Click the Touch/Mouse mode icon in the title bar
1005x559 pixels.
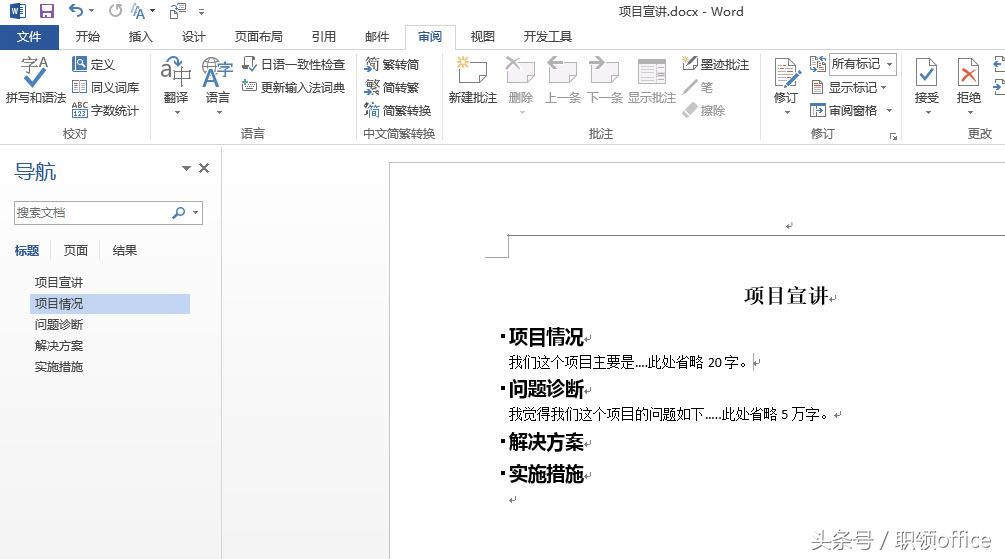[x=178, y=11]
